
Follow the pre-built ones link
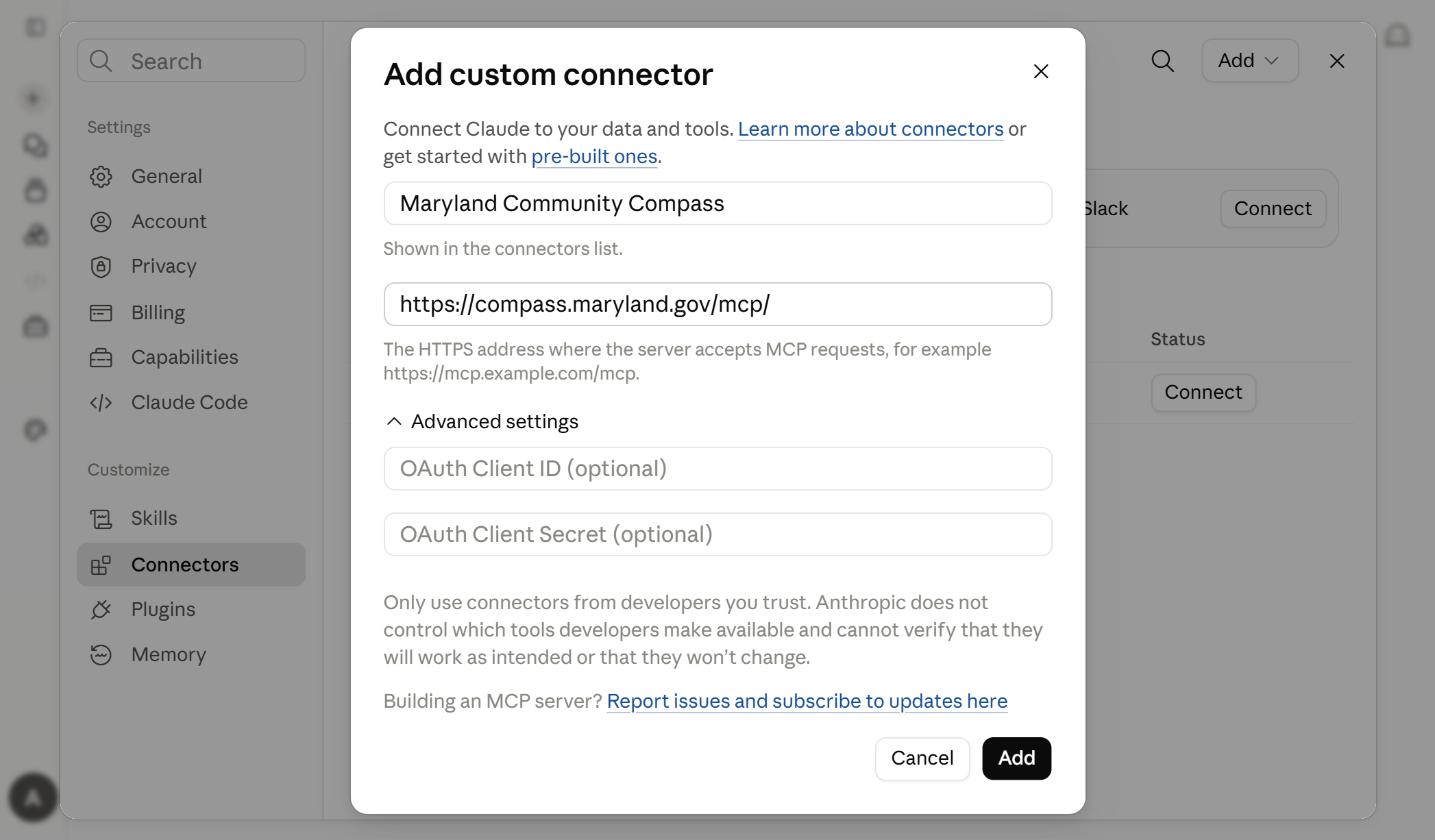[x=594, y=156]
